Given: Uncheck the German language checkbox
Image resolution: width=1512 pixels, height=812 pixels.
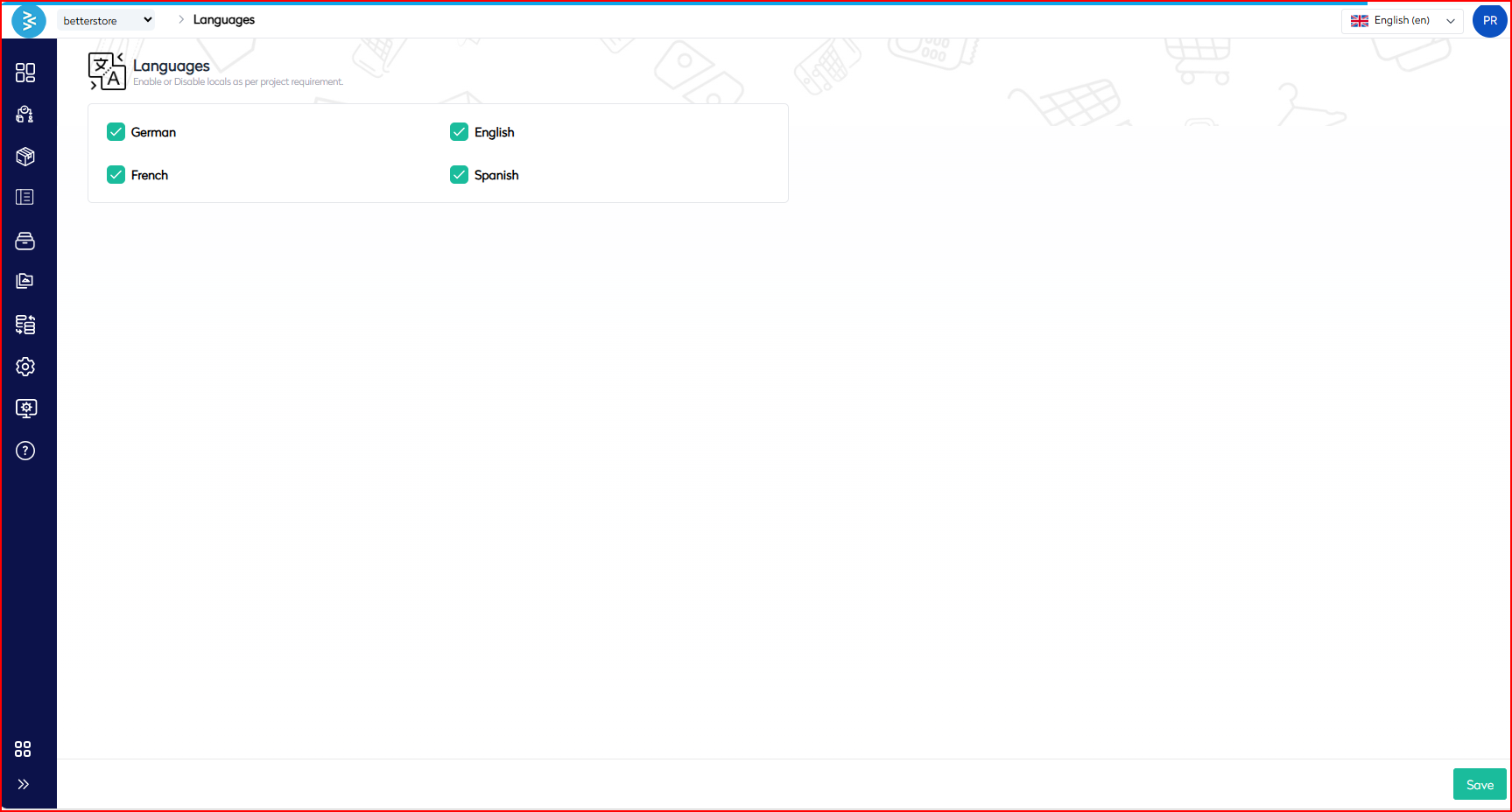Looking at the screenshot, I should [116, 132].
